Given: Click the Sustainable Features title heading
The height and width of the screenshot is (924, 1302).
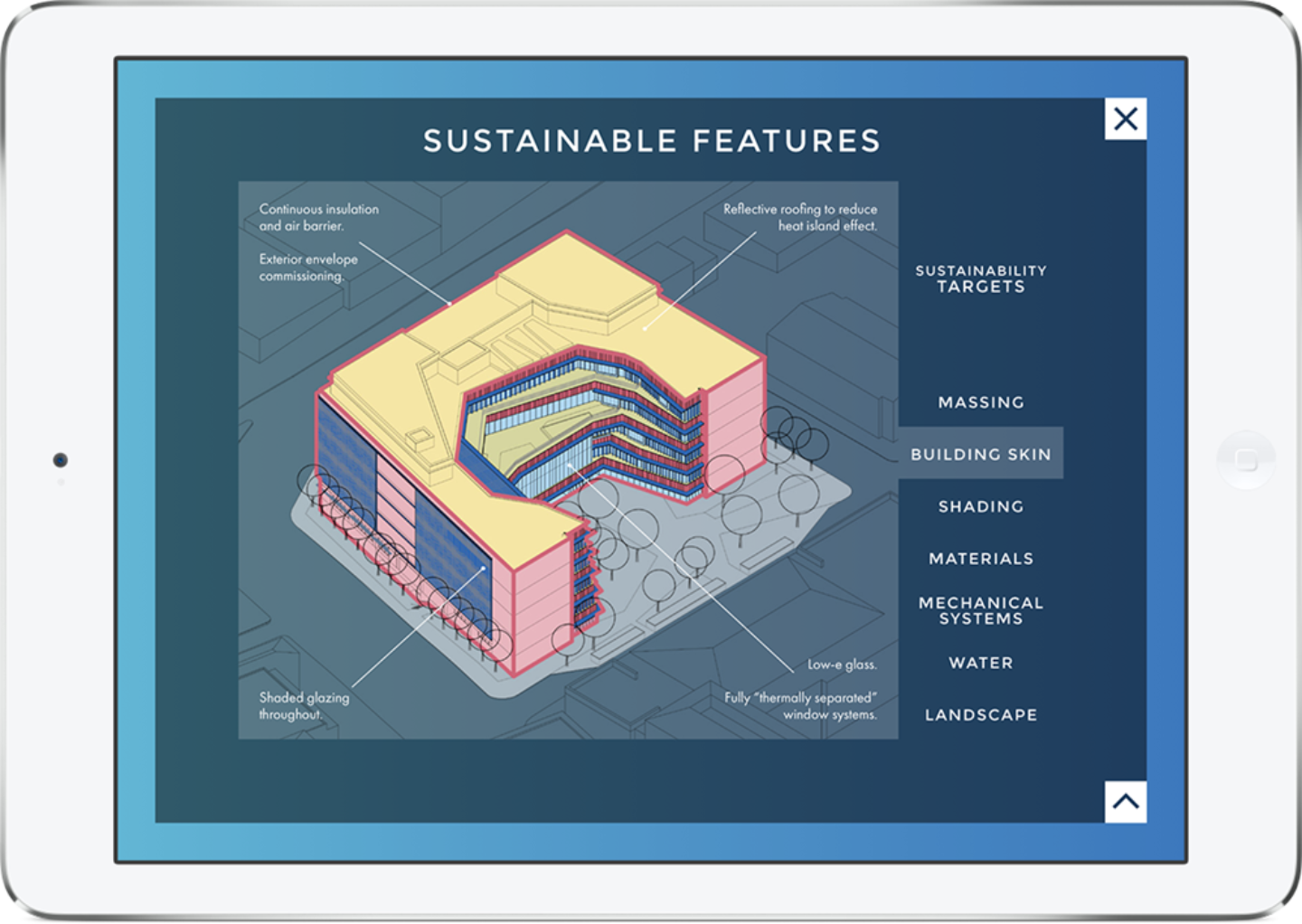Looking at the screenshot, I should pyautogui.click(x=652, y=141).
